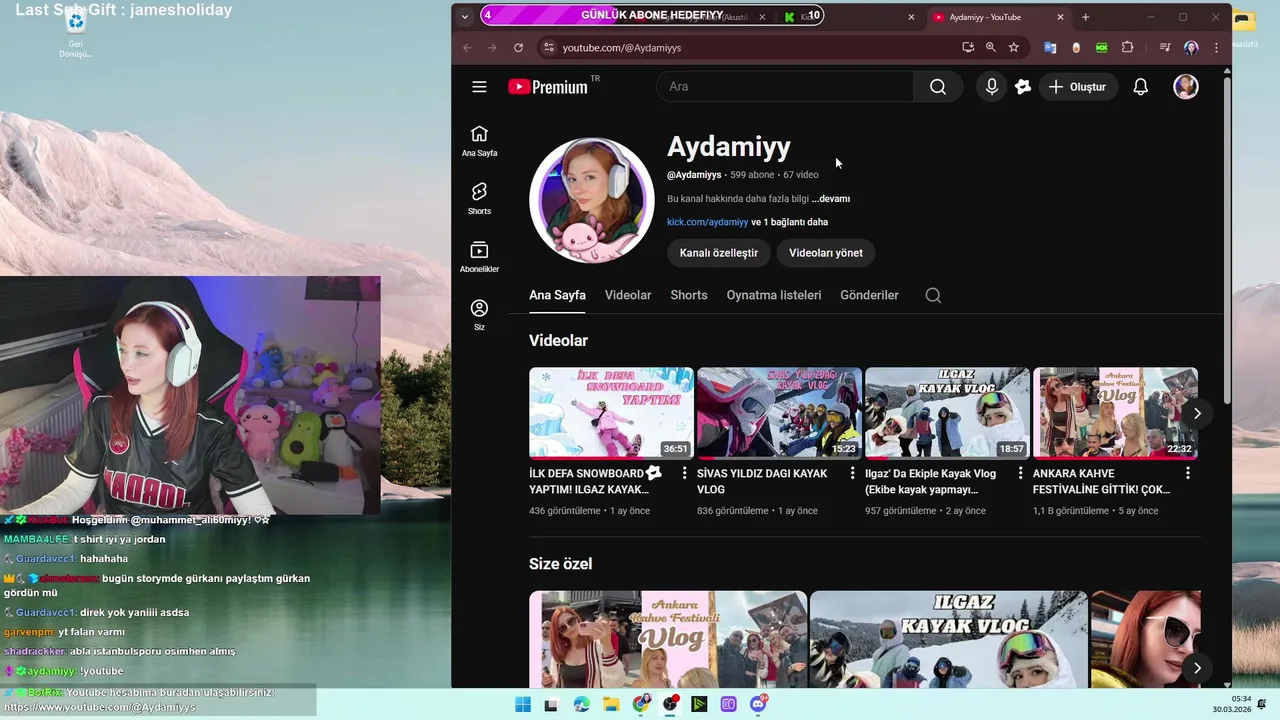This screenshot has height=720, width=1280.
Task: Open options menu for İLK DEFA SNOWBOARD video
Action: (x=685, y=473)
